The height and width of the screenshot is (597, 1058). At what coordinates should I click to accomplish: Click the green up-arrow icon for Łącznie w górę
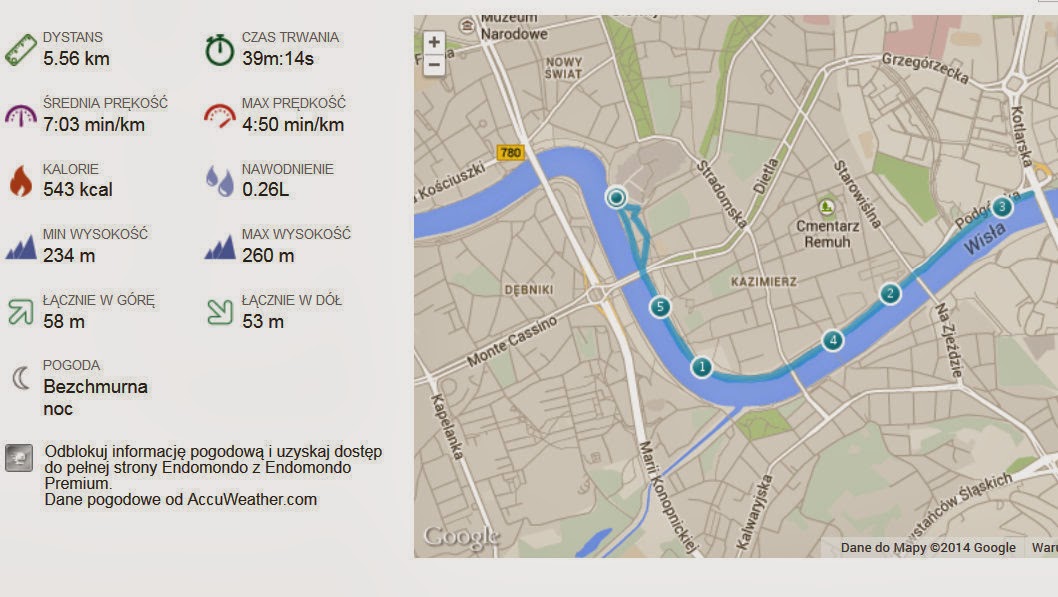20,311
